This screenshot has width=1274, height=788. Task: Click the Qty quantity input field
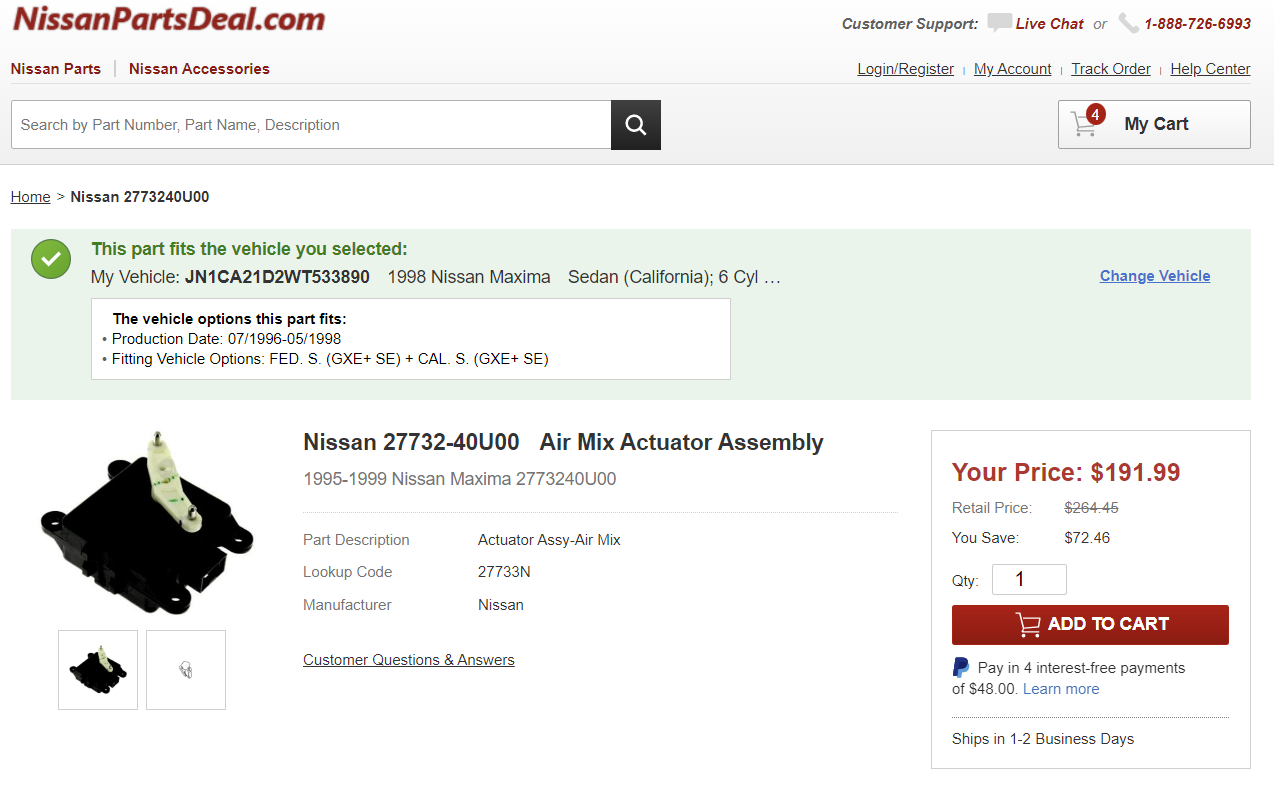(x=1028, y=580)
